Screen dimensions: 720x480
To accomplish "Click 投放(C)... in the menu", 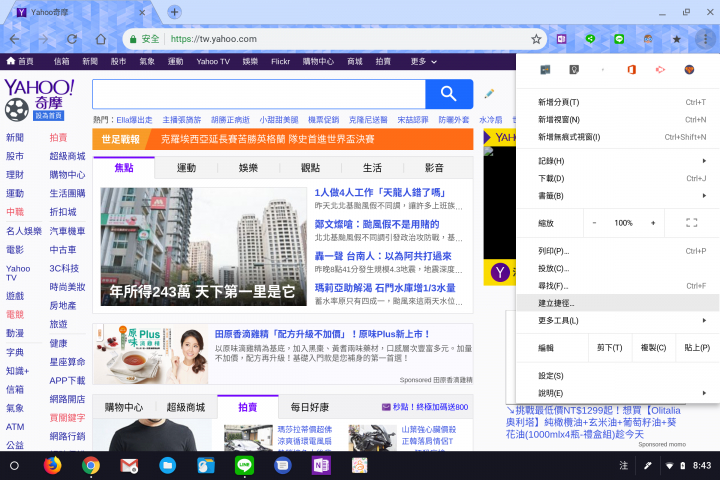I will pyautogui.click(x=618, y=268).
